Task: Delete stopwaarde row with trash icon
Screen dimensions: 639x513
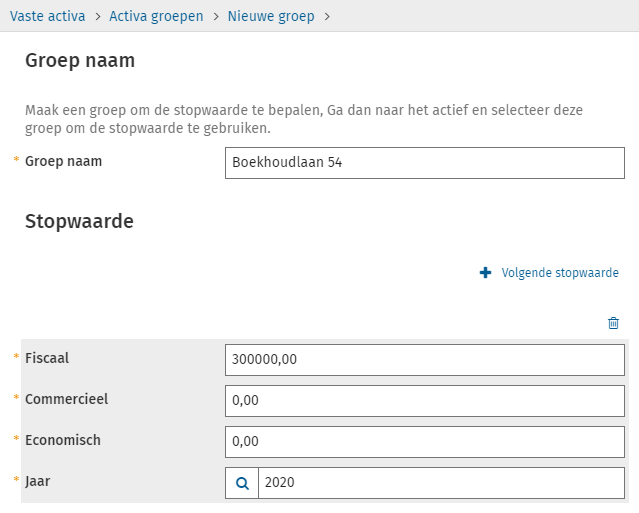Action: click(613, 323)
